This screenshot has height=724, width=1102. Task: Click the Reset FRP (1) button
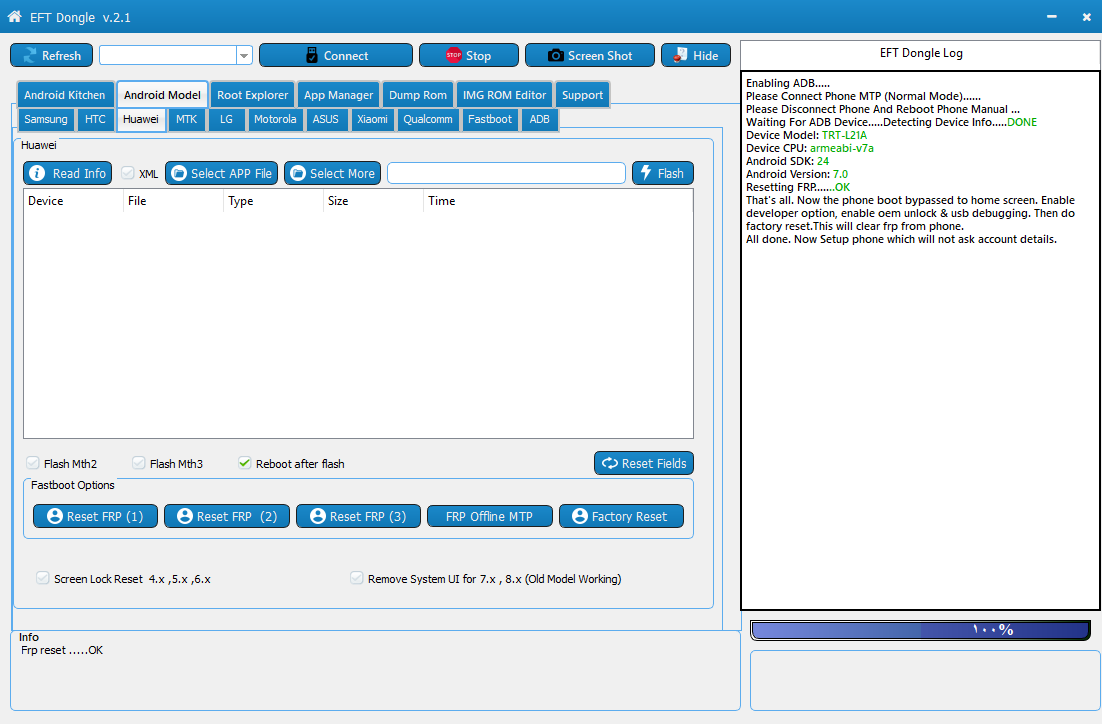click(x=96, y=516)
